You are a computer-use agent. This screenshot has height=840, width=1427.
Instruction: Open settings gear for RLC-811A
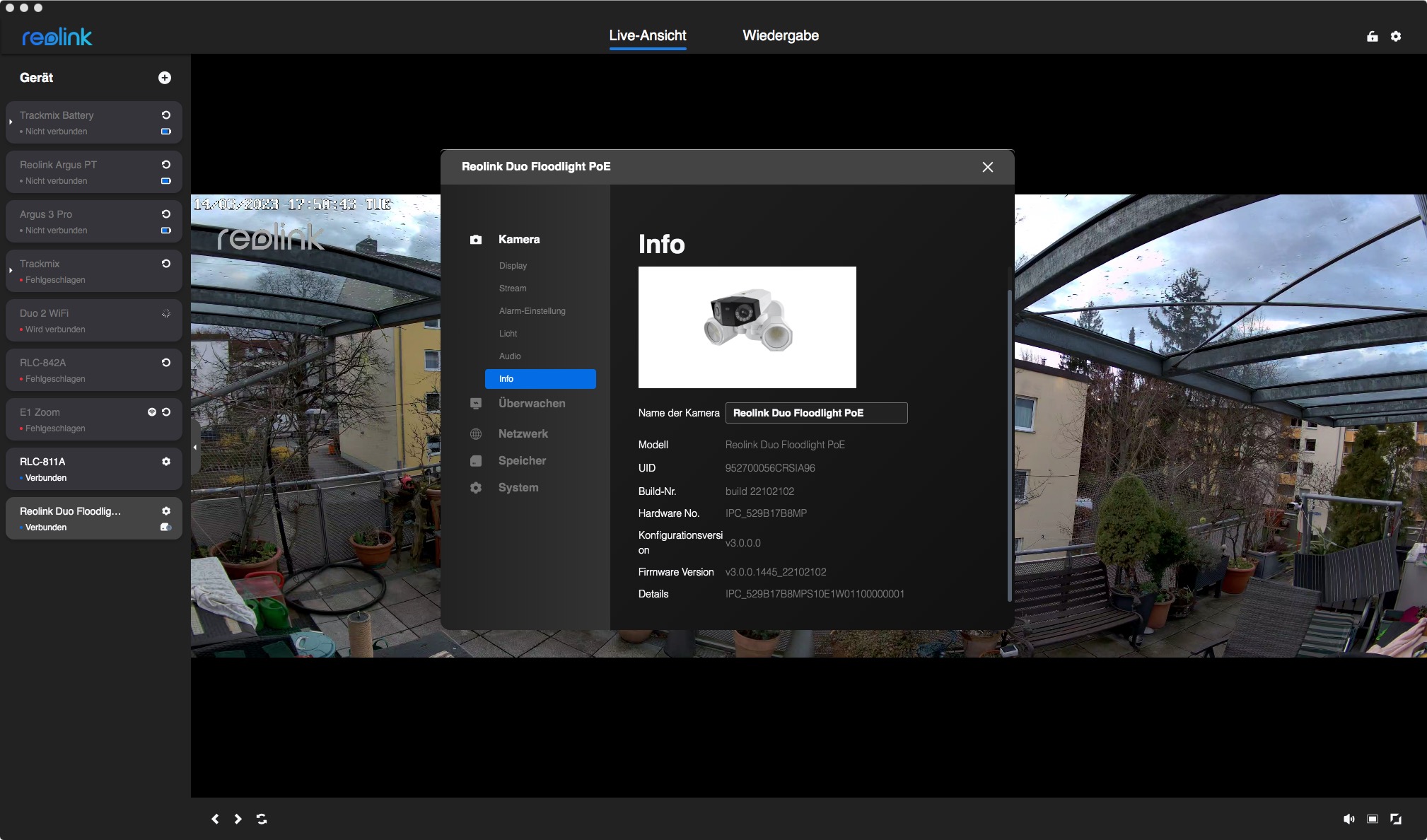[166, 462]
